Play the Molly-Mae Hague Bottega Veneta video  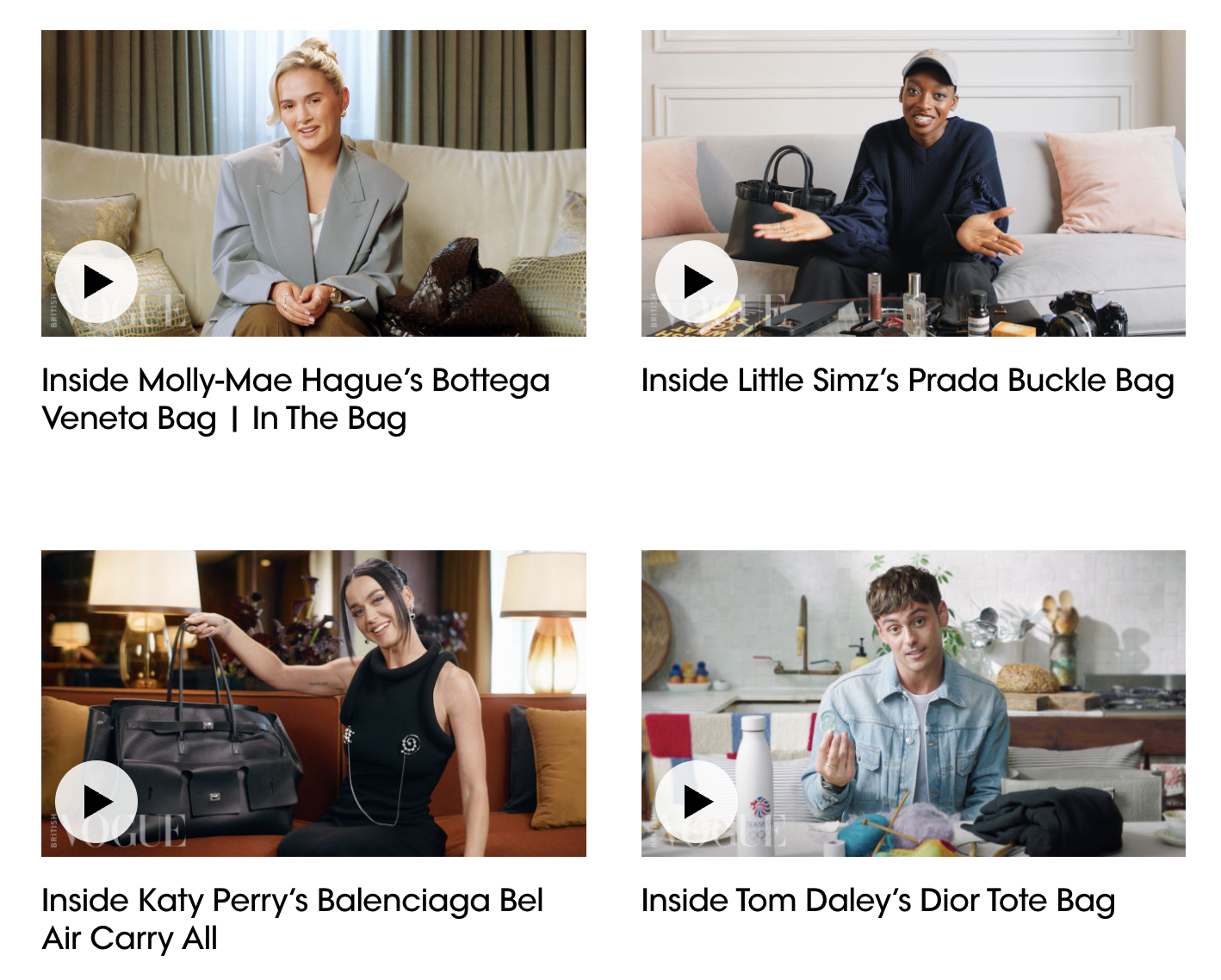pos(96,282)
